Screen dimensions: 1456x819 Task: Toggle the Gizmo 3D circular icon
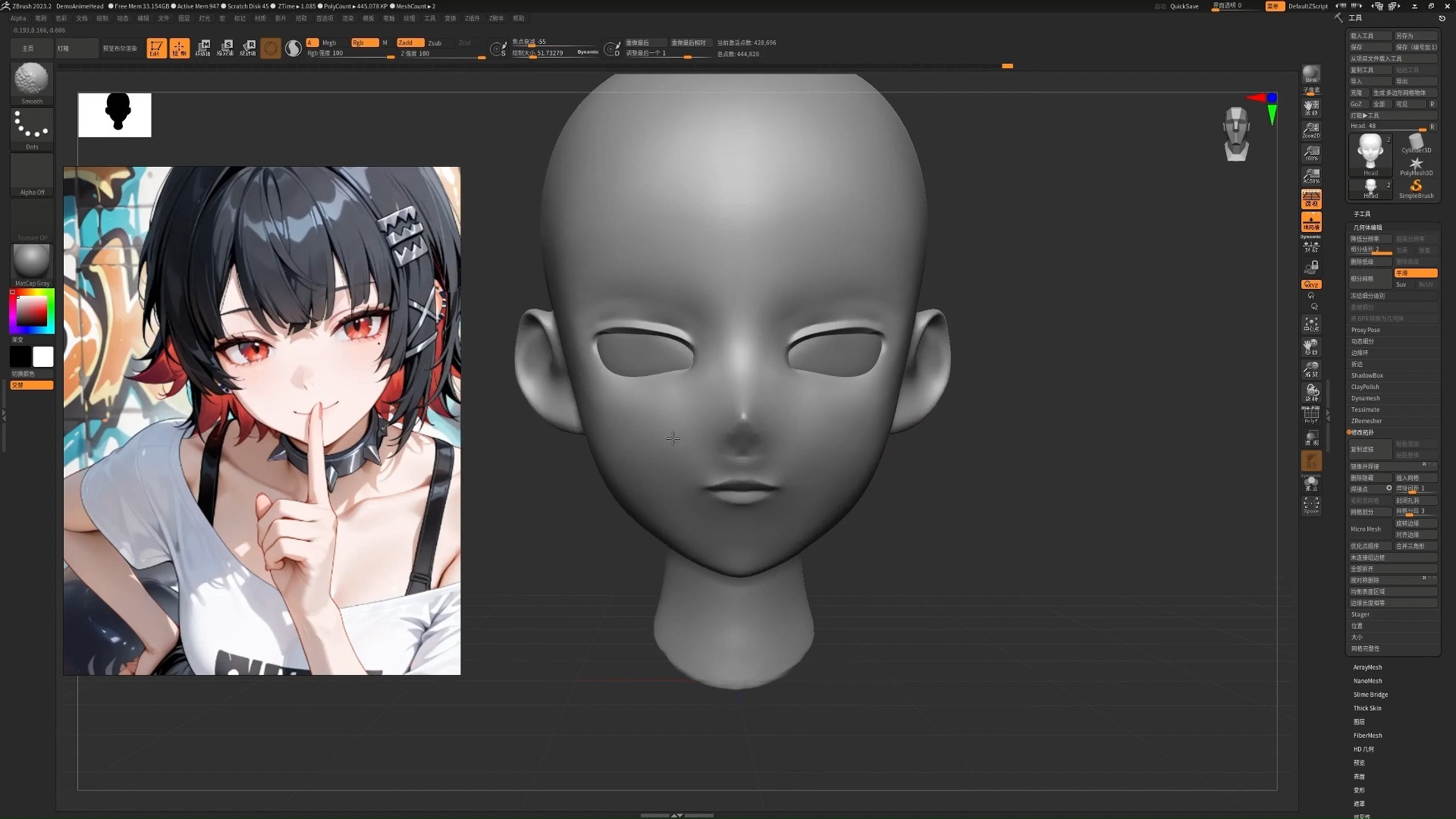point(271,49)
